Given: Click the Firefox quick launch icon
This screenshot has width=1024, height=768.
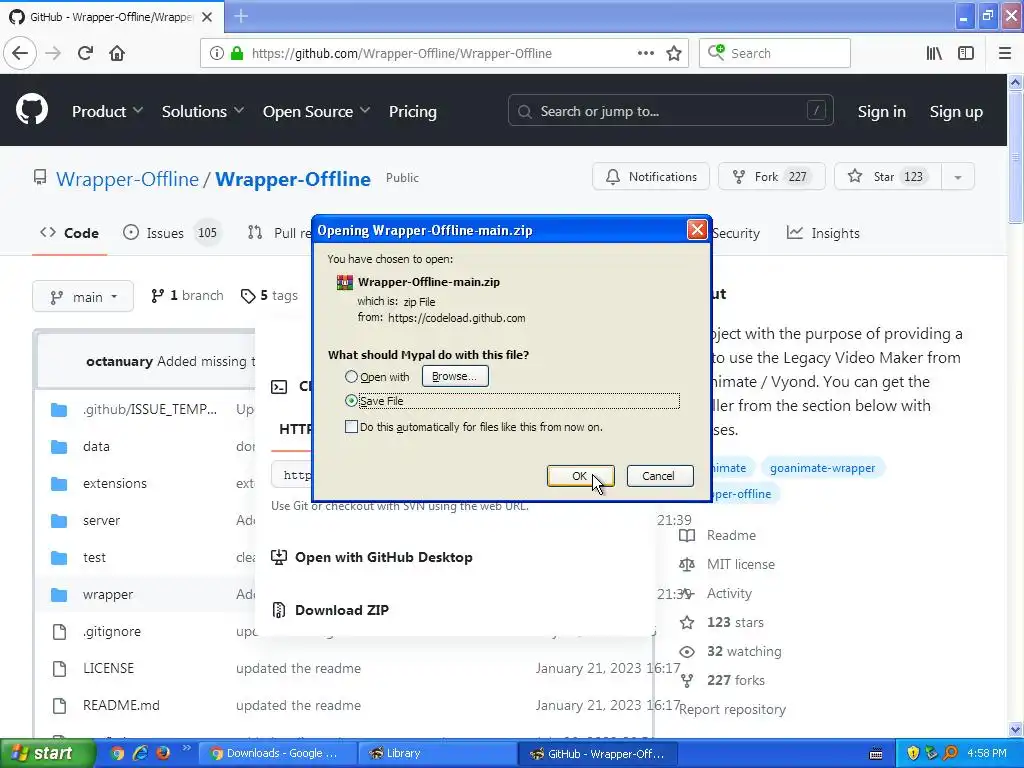Looking at the screenshot, I should pos(163,753).
